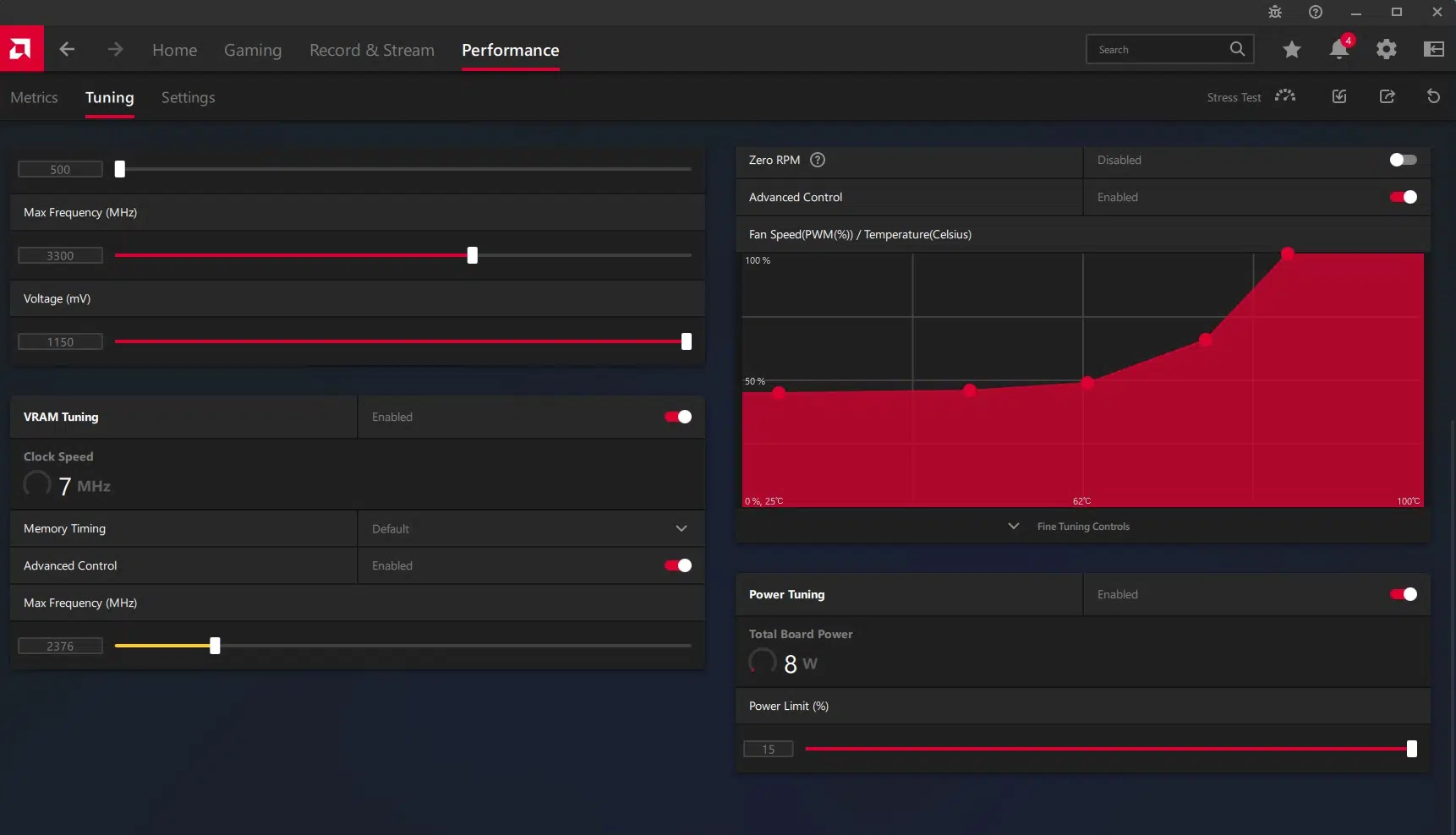The height and width of the screenshot is (835, 1456).
Task: Click the min frequency slider handle
Action: pyautogui.click(x=120, y=169)
